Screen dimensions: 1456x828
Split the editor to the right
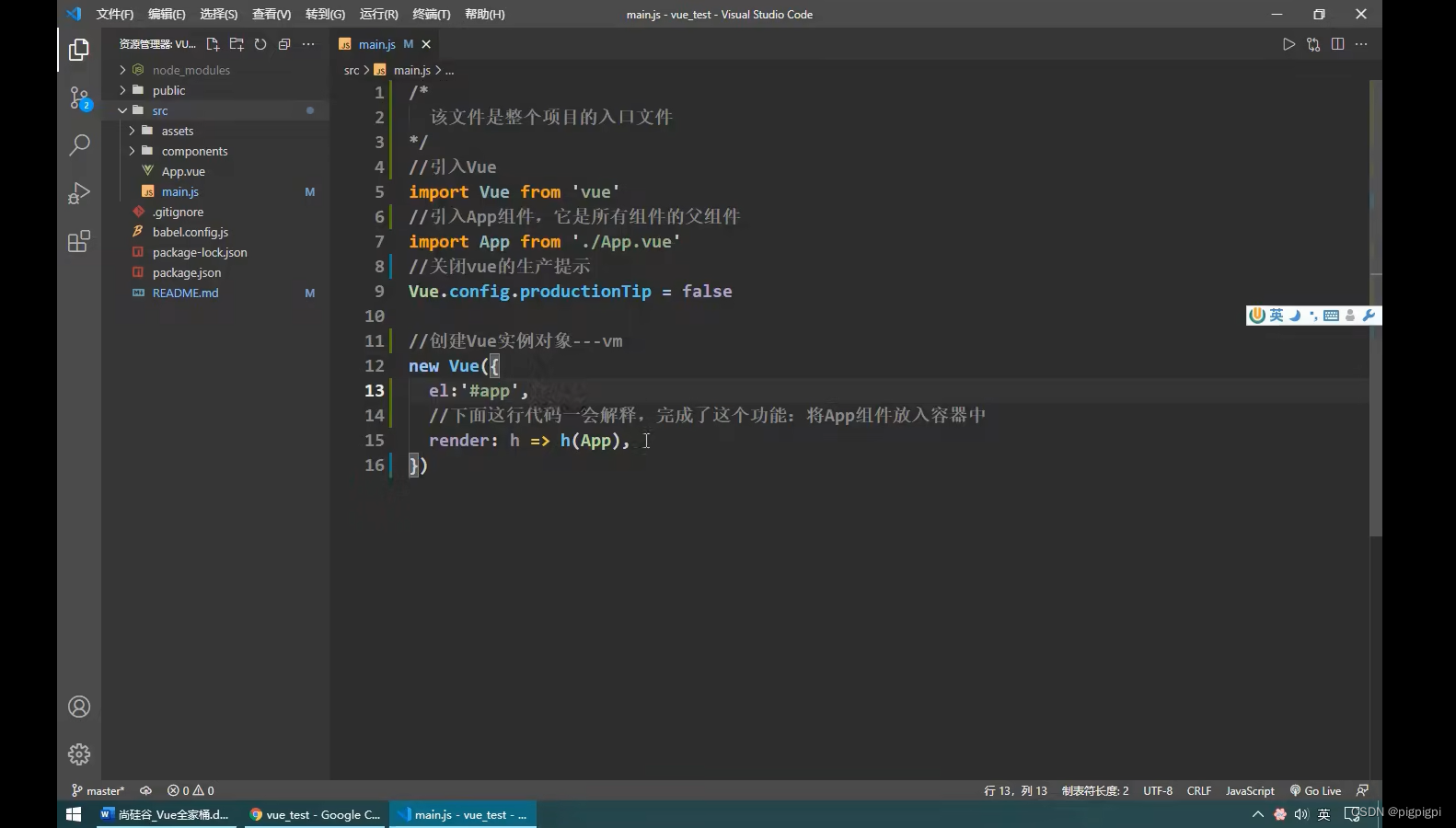(x=1337, y=44)
